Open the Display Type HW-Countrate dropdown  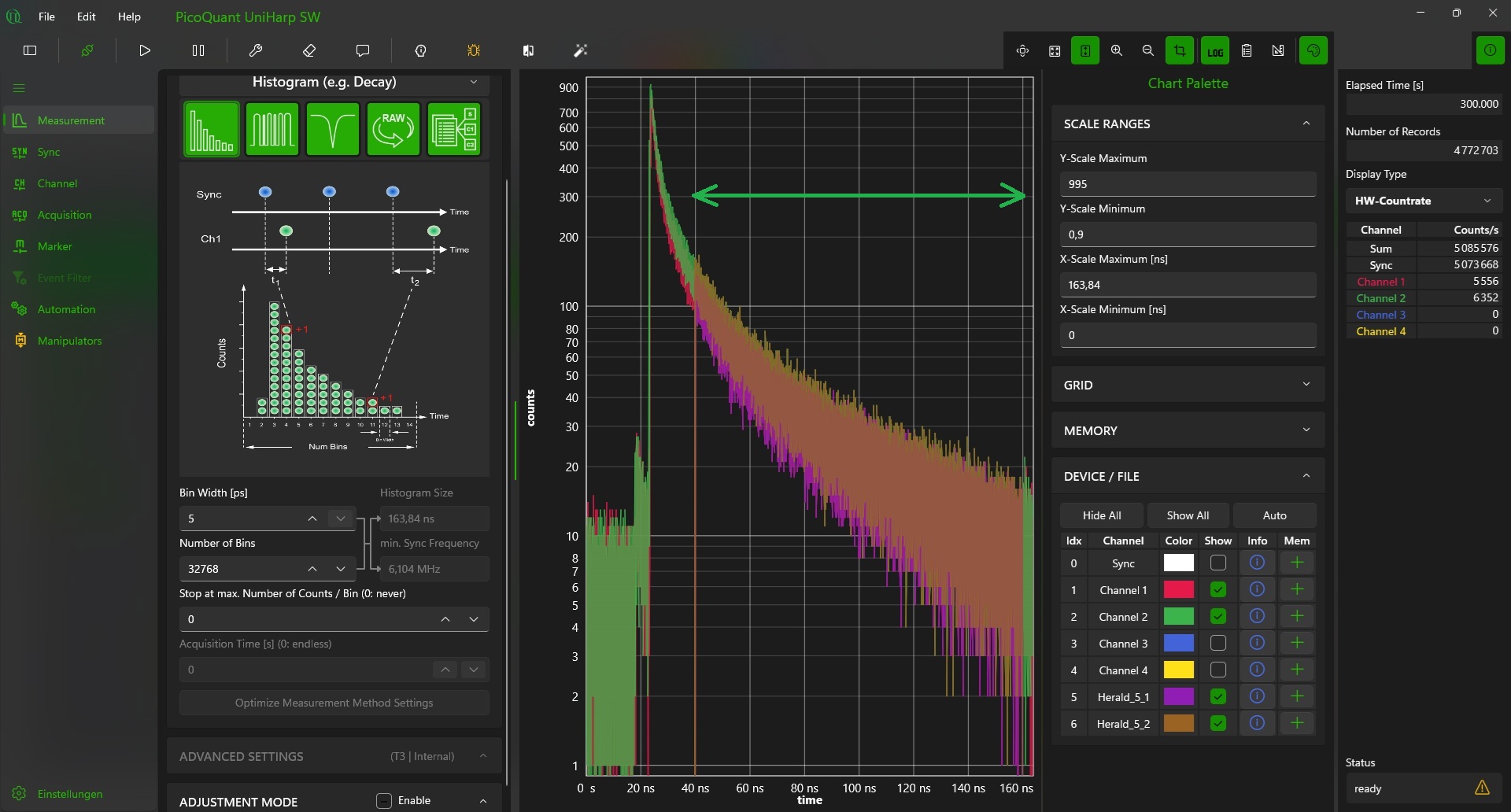coord(1423,201)
